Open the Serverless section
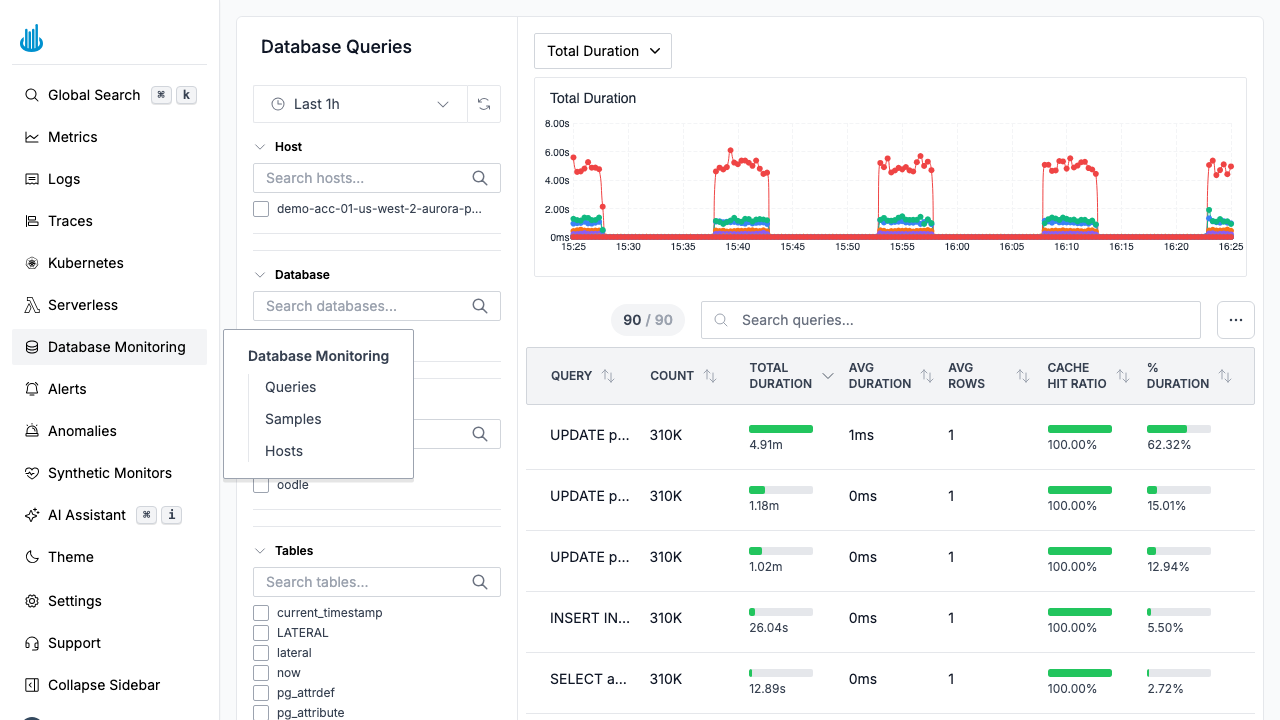This screenshot has height=720, width=1280. click(81, 305)
